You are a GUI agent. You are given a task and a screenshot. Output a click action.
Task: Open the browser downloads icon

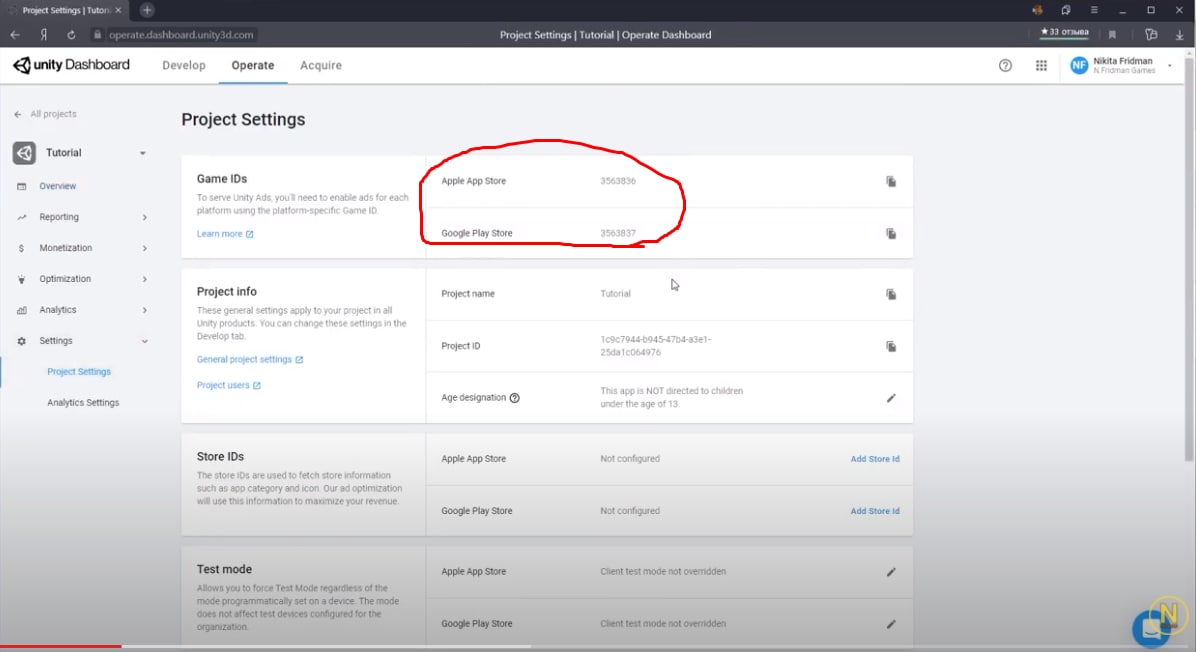point(1179,34)
